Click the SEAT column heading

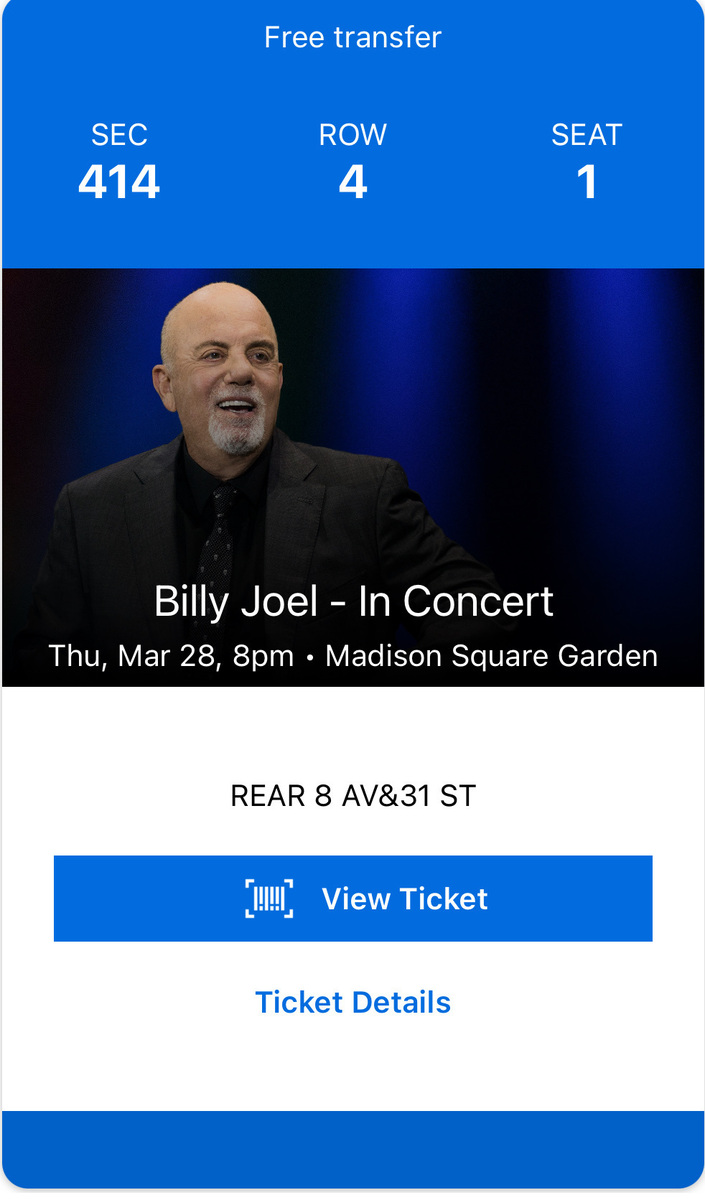pyautogui.click(x=588, y=134)
